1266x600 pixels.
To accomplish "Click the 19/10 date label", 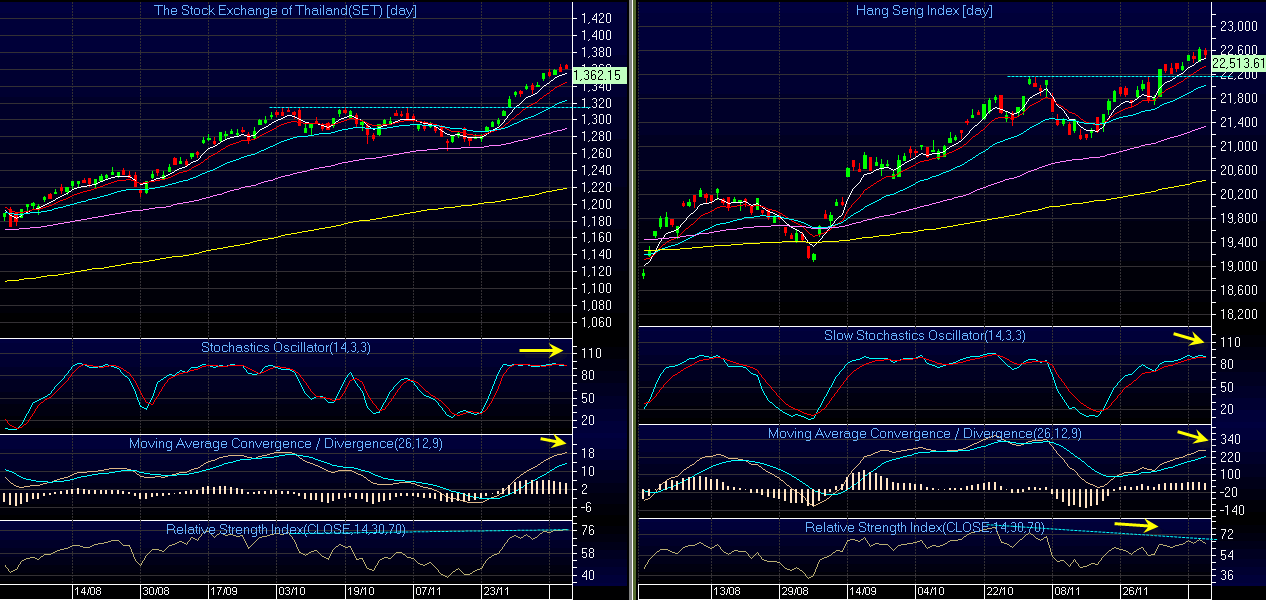I will [x=361, y=592].
